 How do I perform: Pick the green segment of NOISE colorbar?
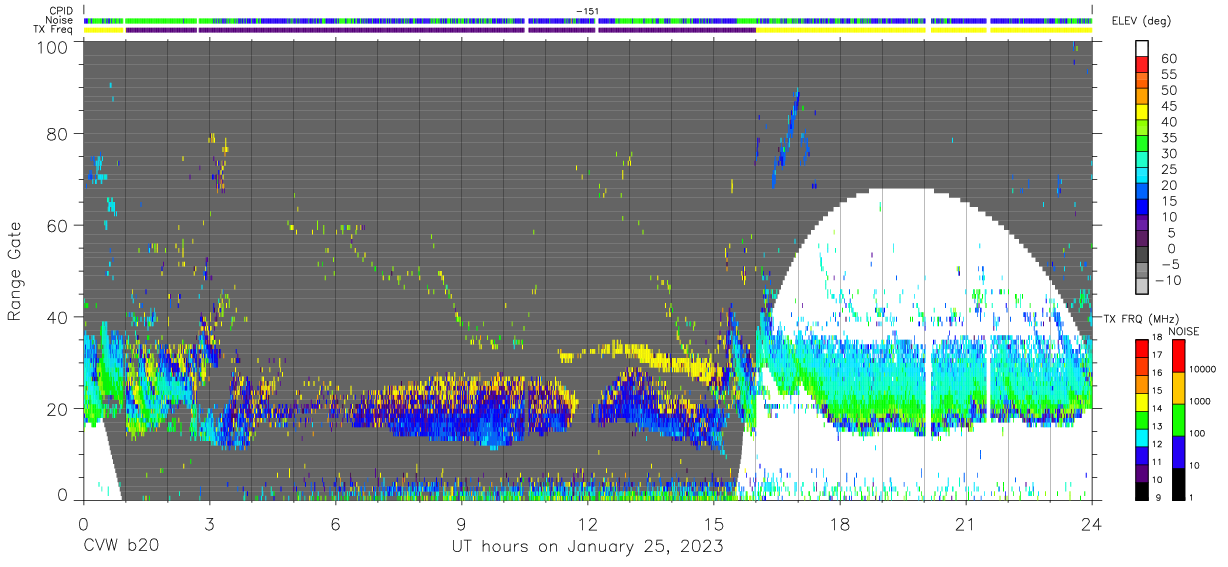click(x=1177, y=419)
